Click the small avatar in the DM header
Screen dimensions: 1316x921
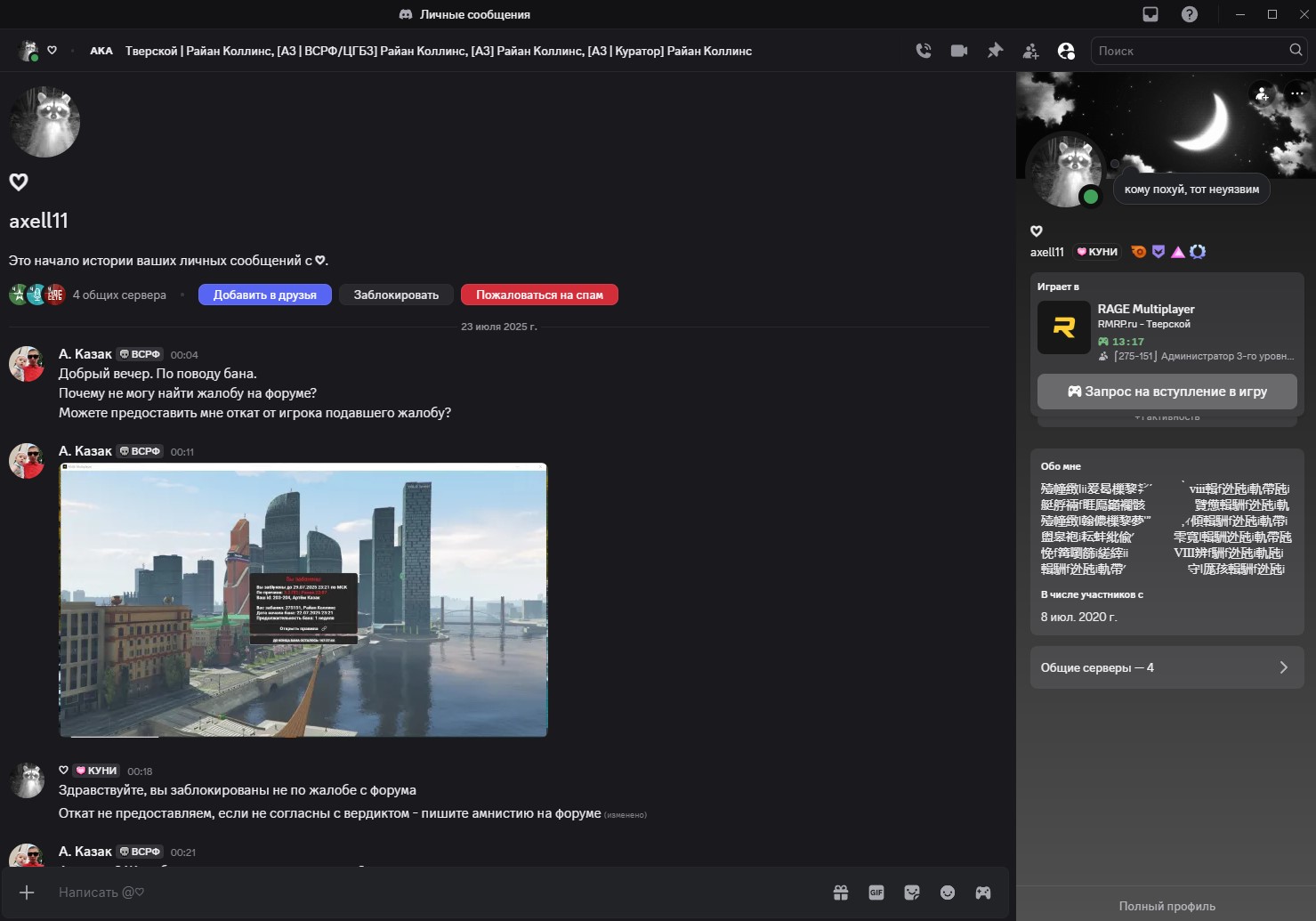click(x=28, y=51)
